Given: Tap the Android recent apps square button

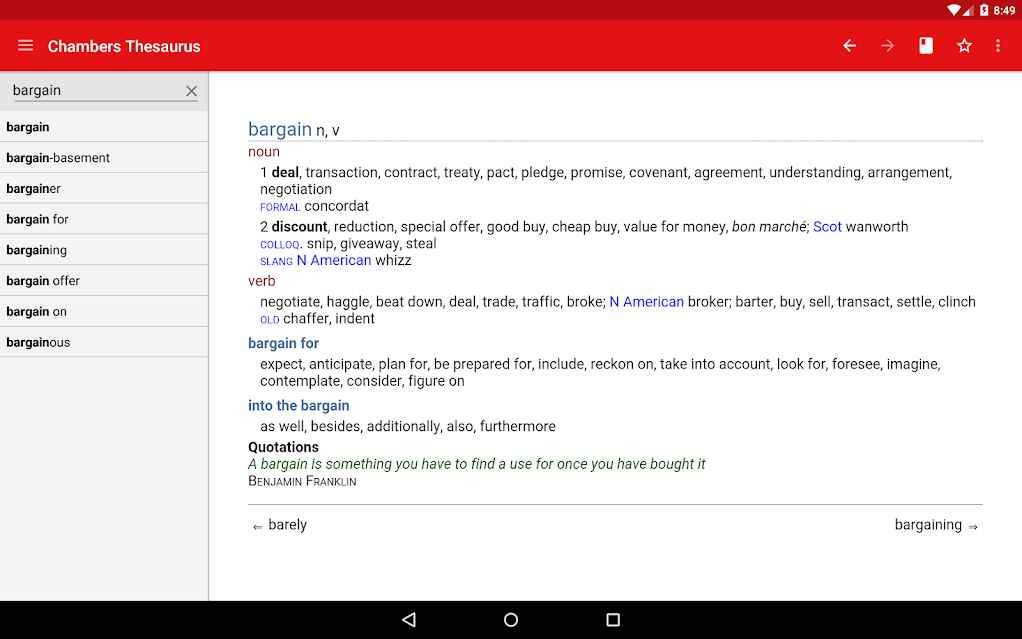Looking at the screenshot, I should pyautogui.click(x=613, y=619).
